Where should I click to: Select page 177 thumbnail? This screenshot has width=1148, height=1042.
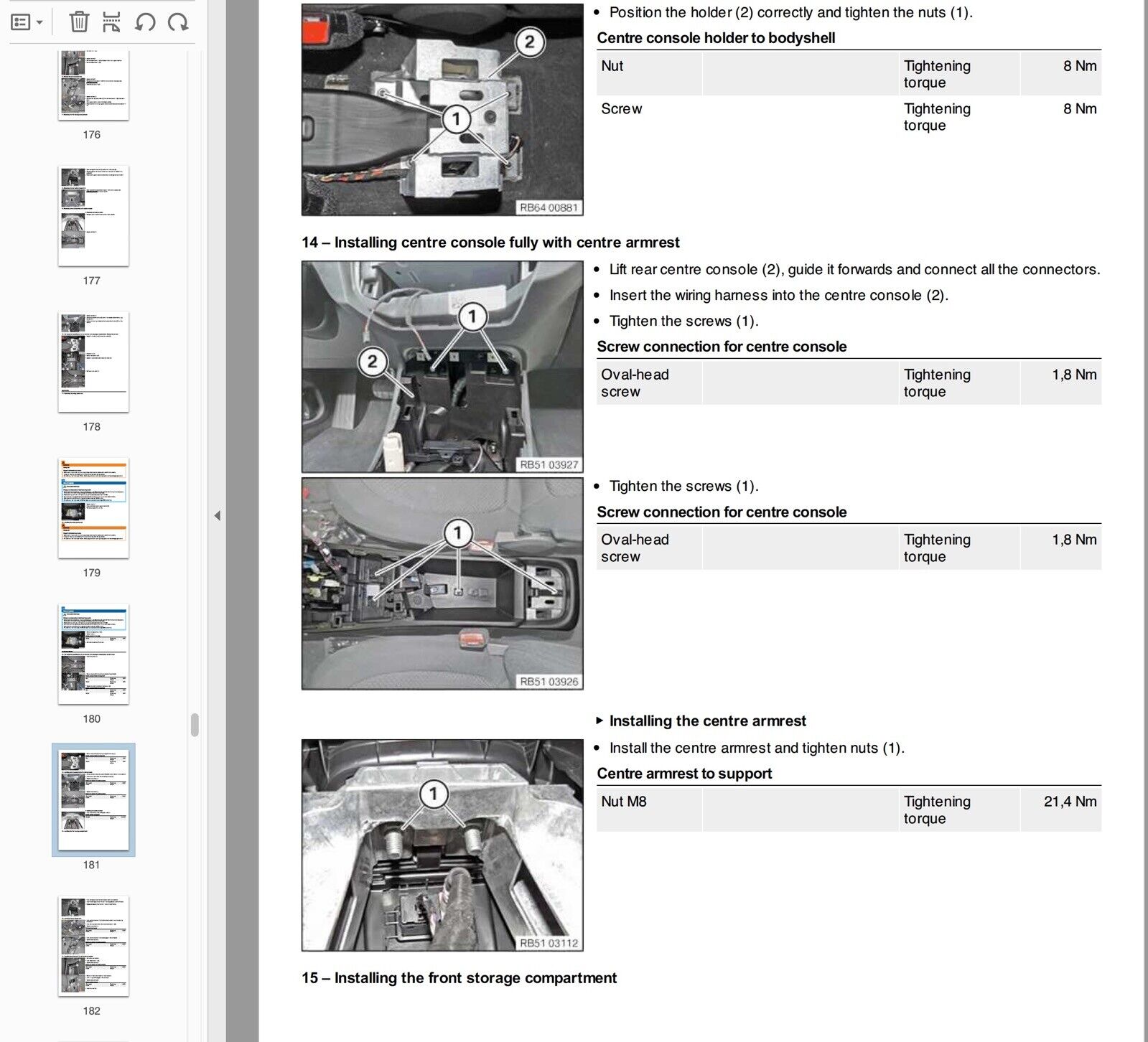tap(93, 215)
